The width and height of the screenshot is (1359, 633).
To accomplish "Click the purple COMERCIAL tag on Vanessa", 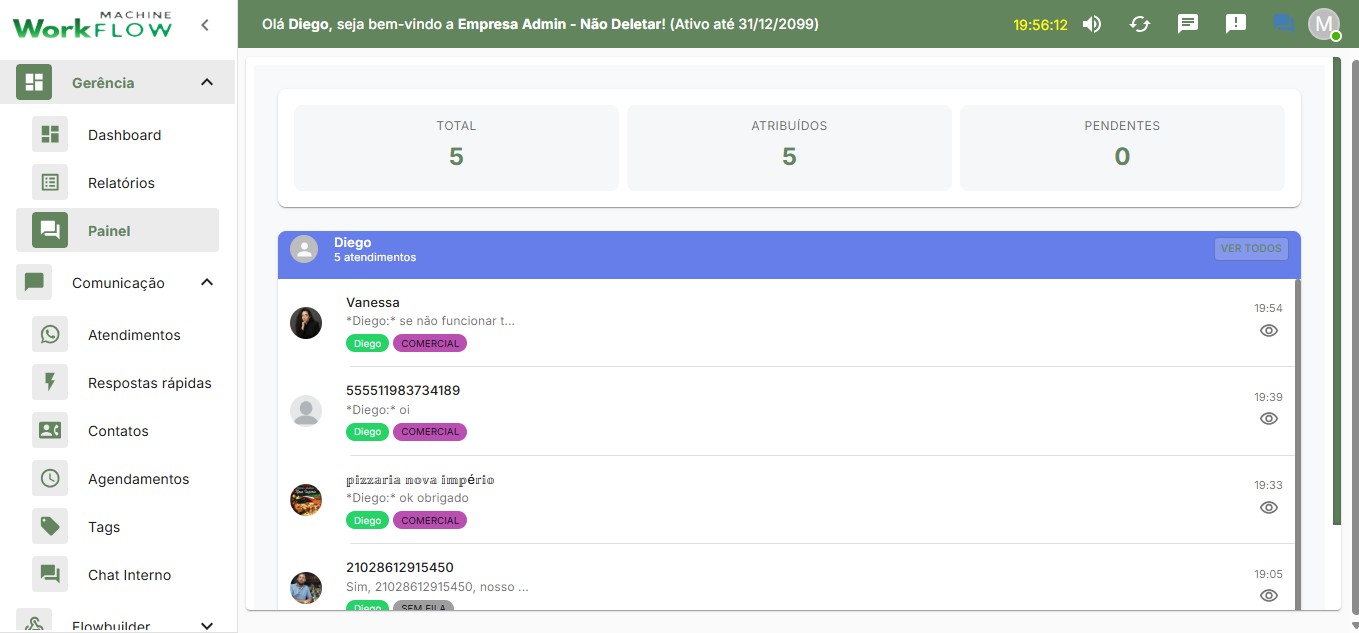I will [430, 344].
